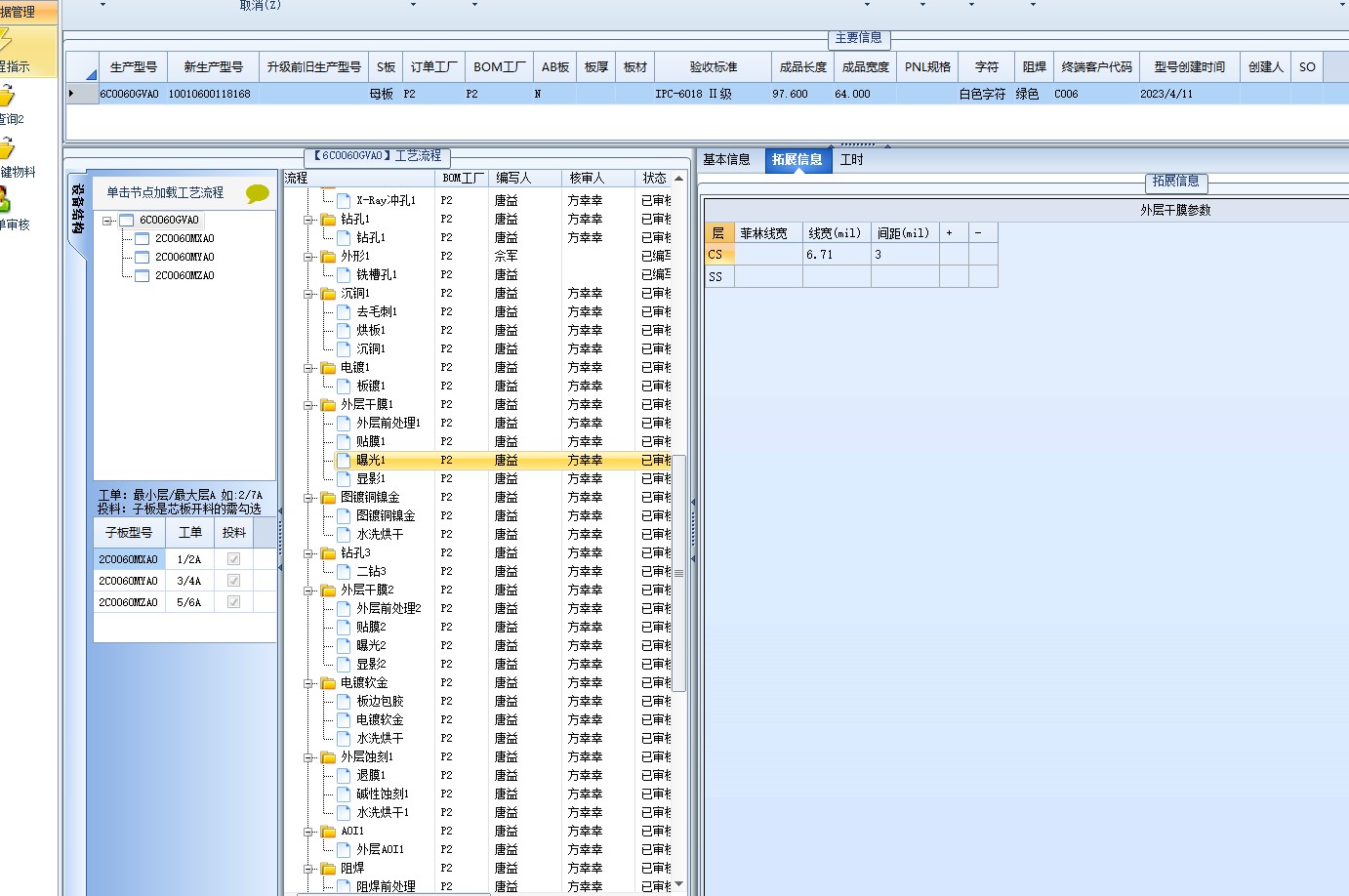
Task: Click the 编写人 column header
Action: point(525,178)
